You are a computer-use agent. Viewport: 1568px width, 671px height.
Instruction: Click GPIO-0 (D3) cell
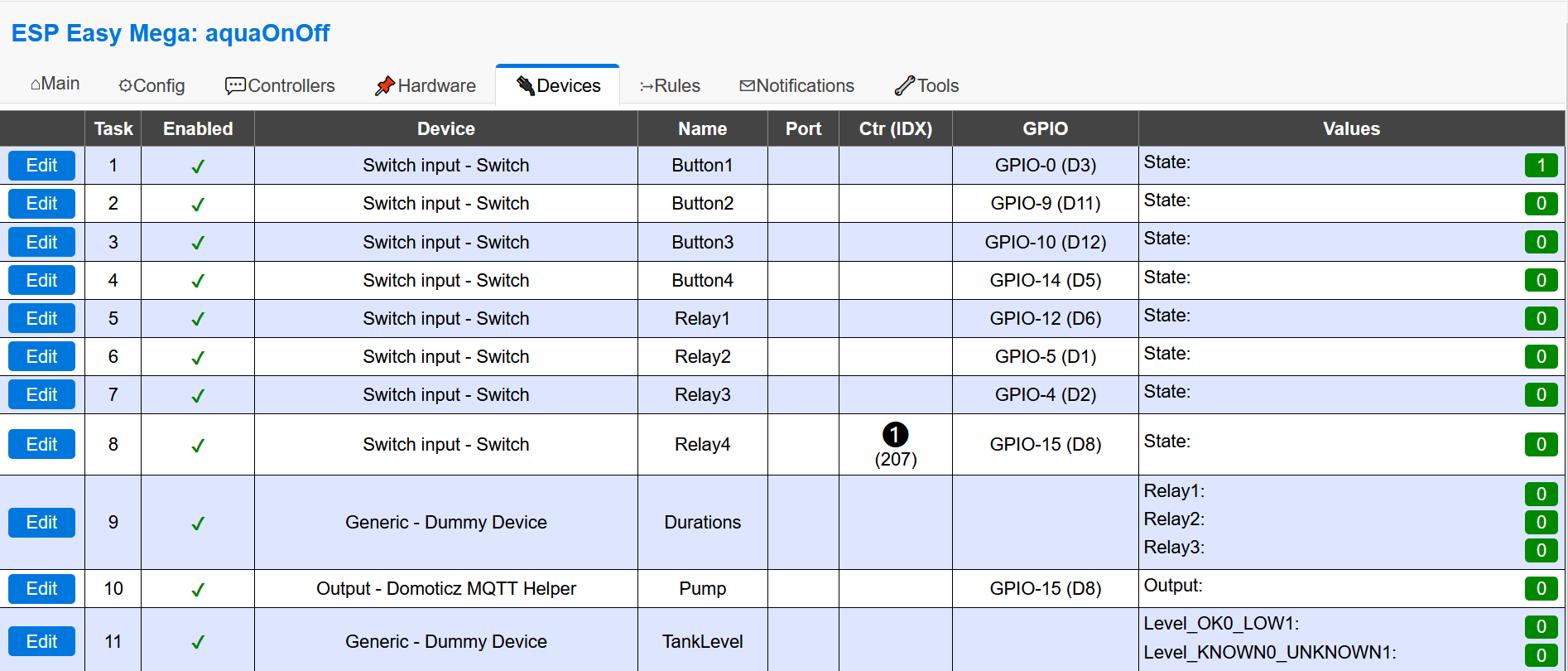point(1046,166)
